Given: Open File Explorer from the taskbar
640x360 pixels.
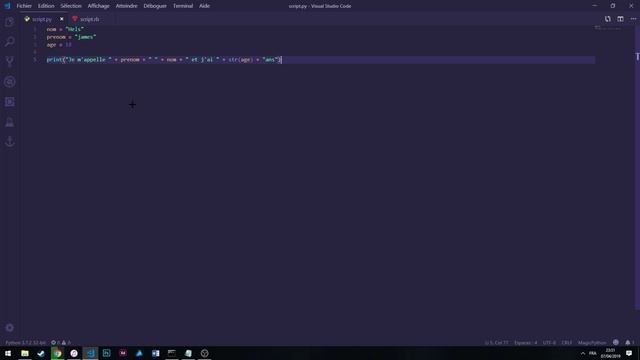Looking at the screenshot, I should 25,353.
